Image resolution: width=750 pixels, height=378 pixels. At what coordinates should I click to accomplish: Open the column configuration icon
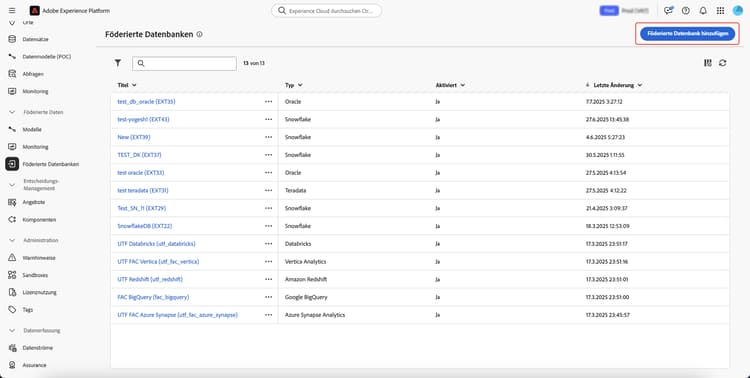pyautogui.click(x=708, y=63)
